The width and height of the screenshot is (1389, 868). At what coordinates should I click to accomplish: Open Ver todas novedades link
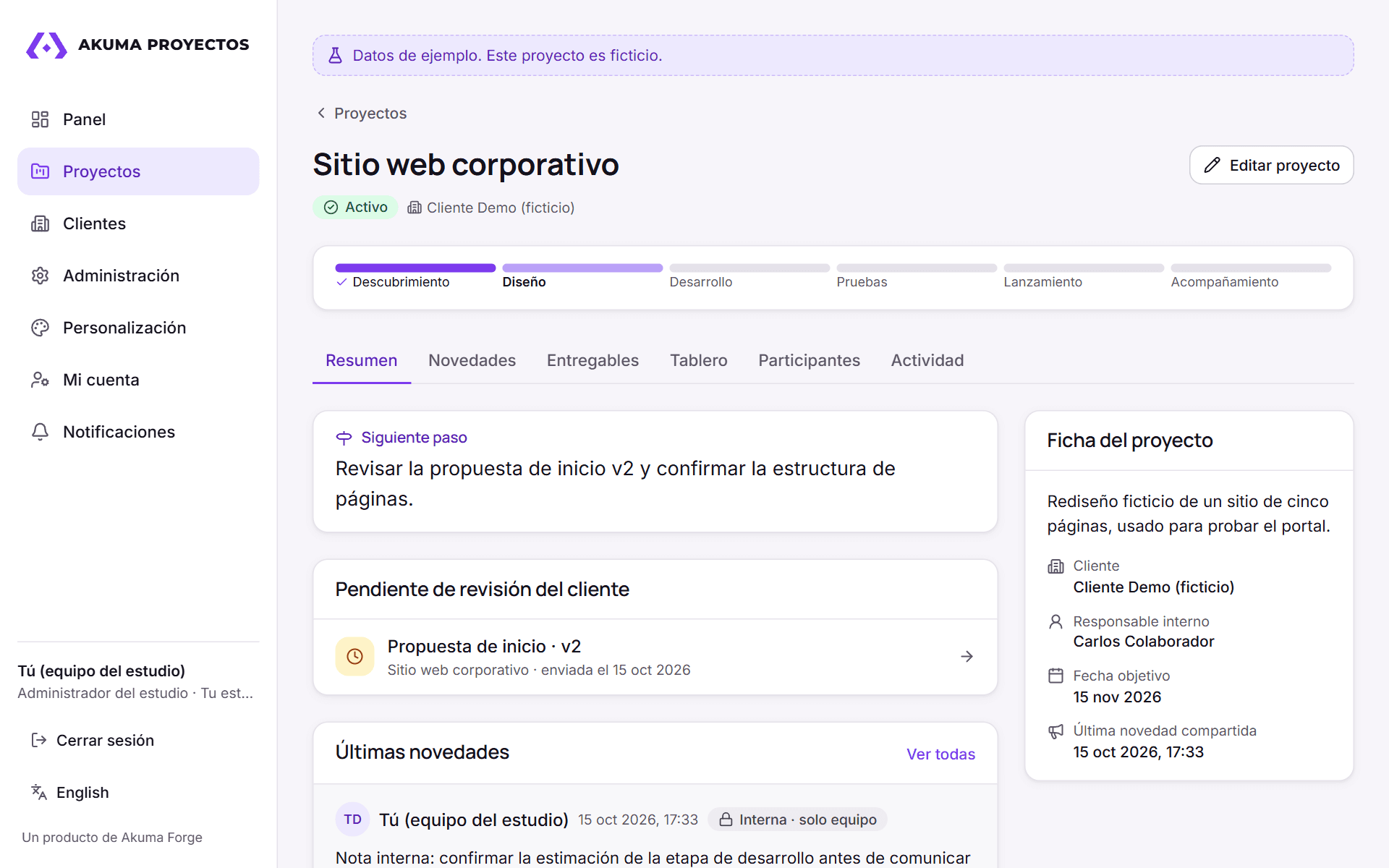[x=940, y=754]
